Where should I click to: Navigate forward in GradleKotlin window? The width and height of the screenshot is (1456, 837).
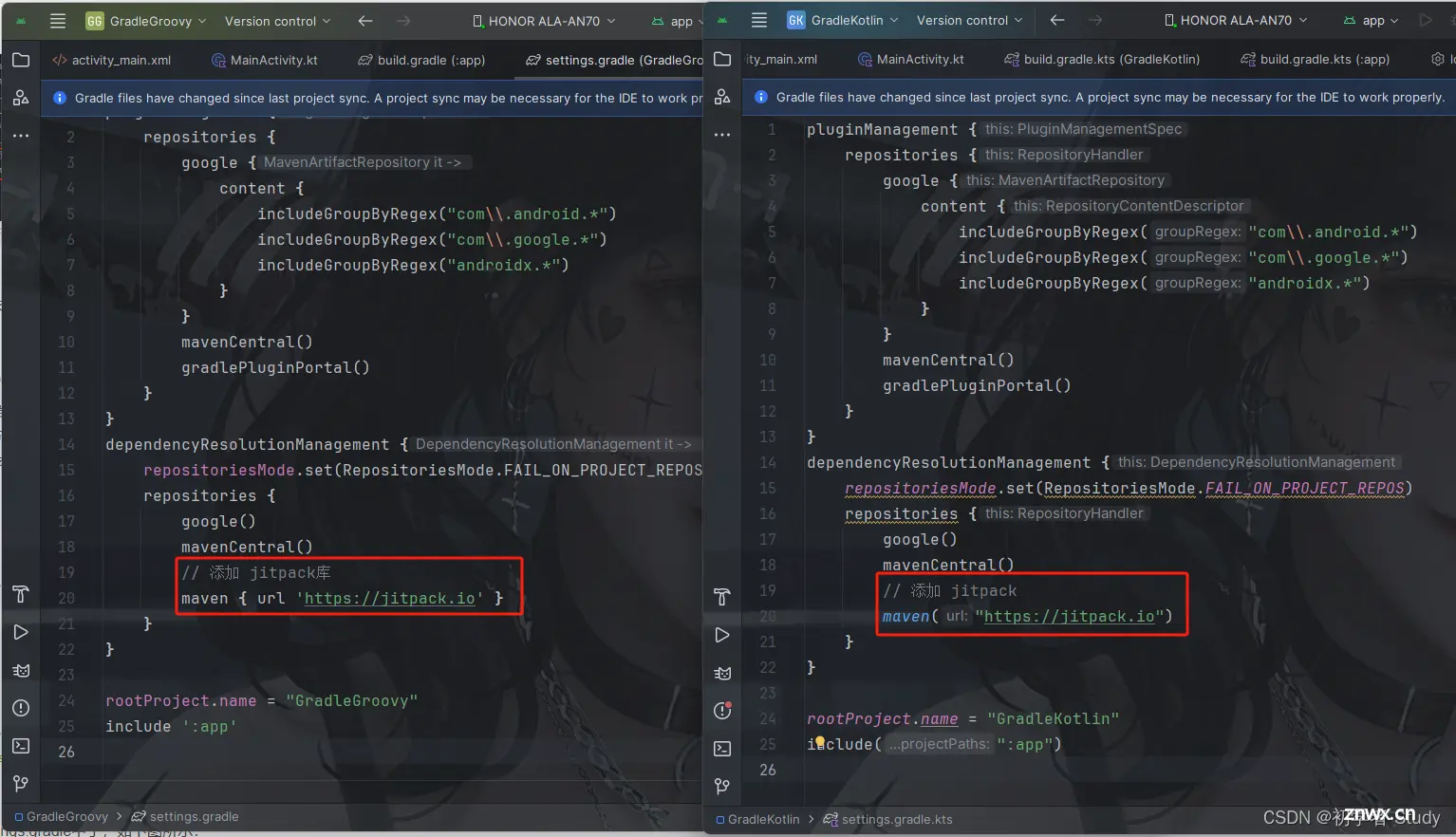point(1095,20)
